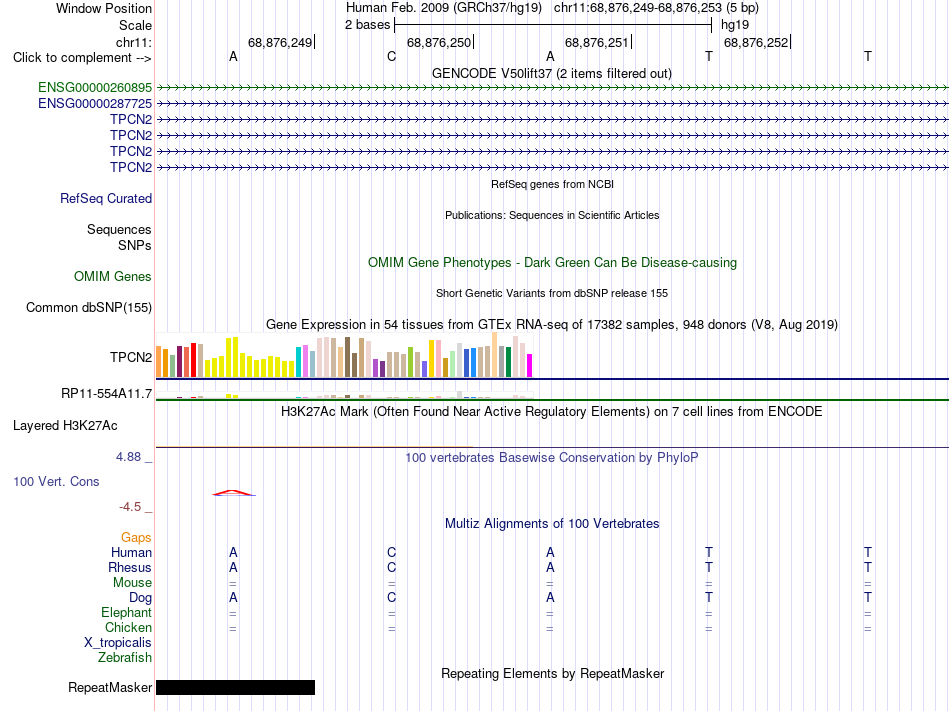Click the 2 bases scale bar
This screenshot has width=950, height=711.
point(553,25)
